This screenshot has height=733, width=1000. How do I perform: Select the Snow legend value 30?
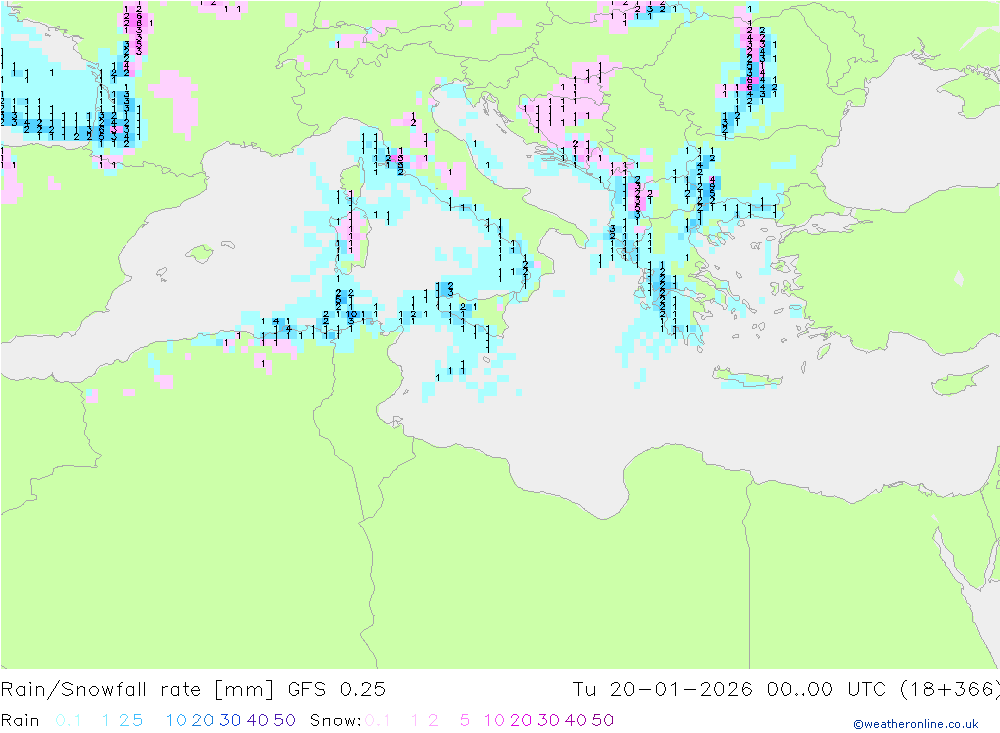click(x=548, y=720)
